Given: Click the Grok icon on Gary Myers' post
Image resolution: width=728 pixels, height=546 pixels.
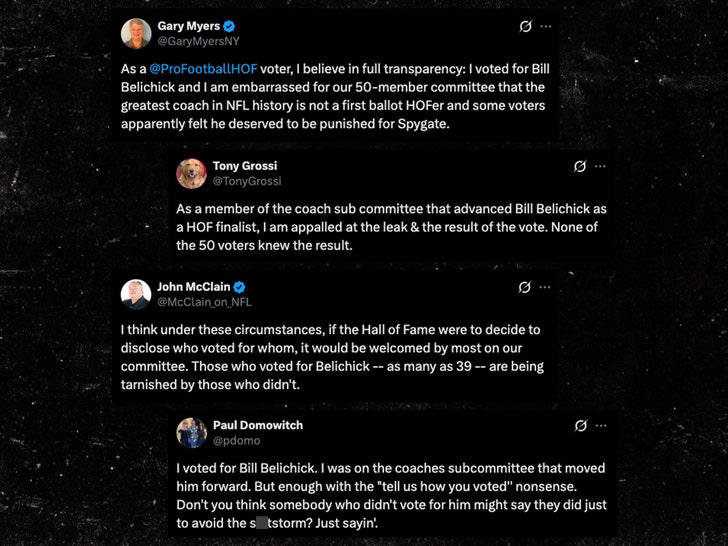Looking at the screenshot, I should 526,25.
